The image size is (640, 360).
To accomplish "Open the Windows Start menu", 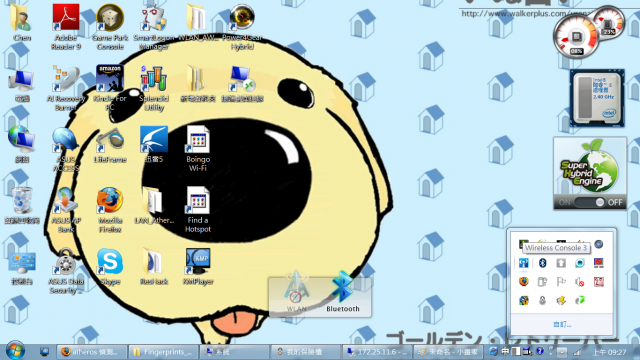I will point(15,351).
